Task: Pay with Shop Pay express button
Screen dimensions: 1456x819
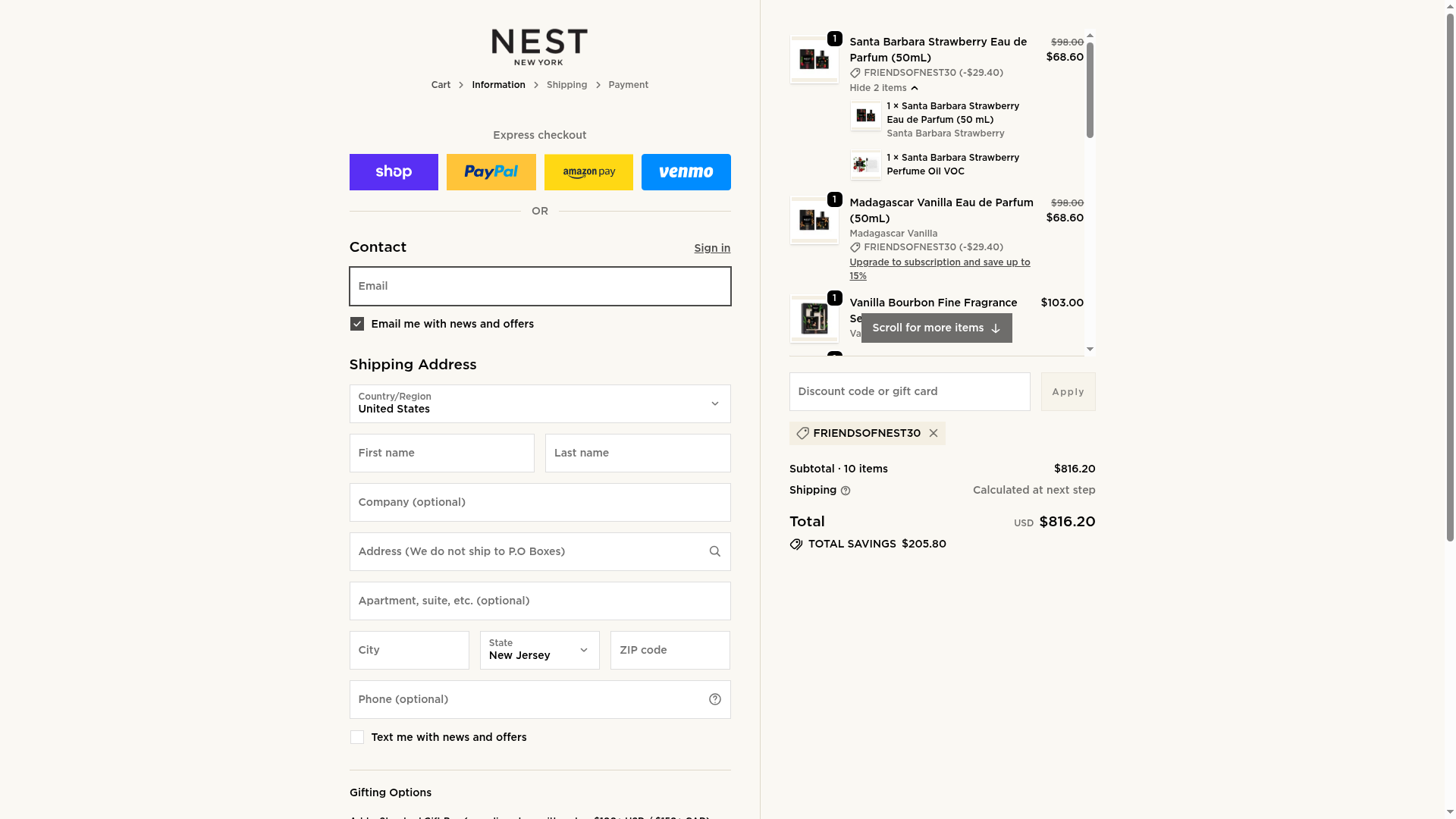Action: click(394, 172)
